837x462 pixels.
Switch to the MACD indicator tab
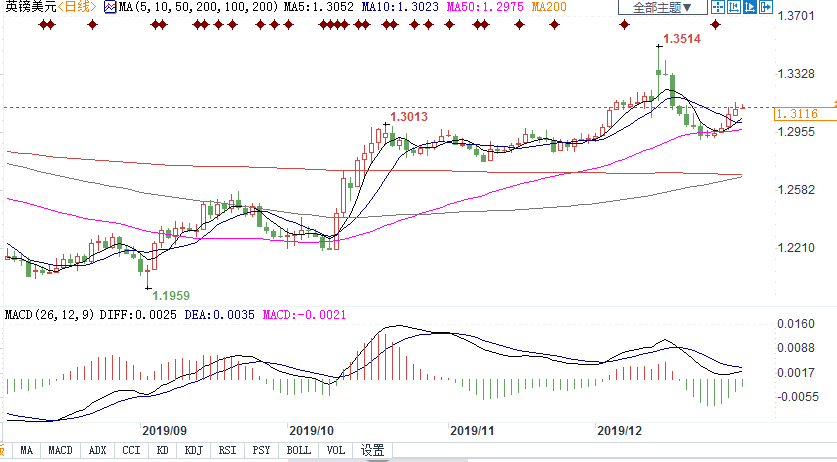[60, 450]
